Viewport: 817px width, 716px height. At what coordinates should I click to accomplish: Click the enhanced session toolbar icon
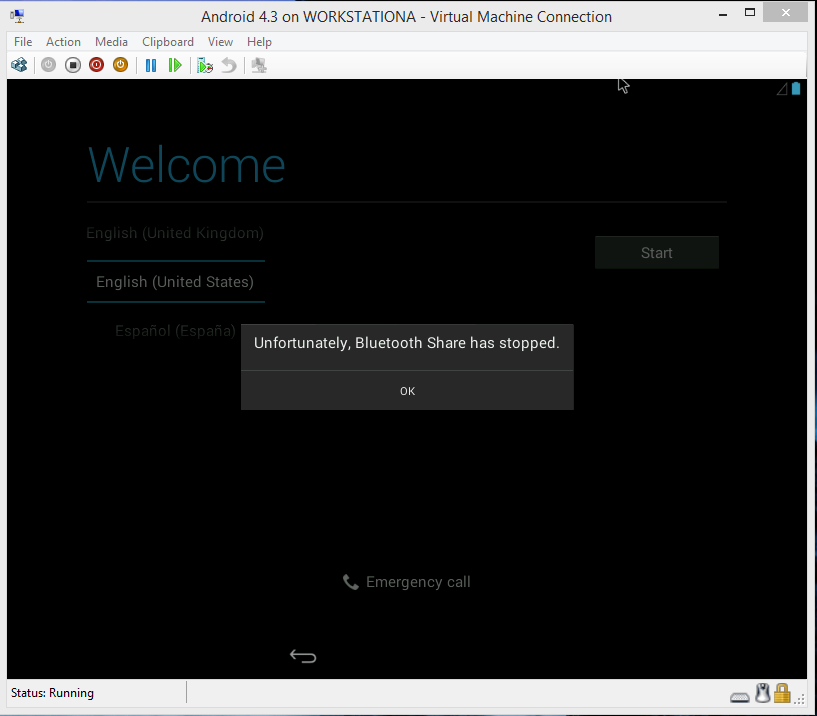(x=259, y=65)
